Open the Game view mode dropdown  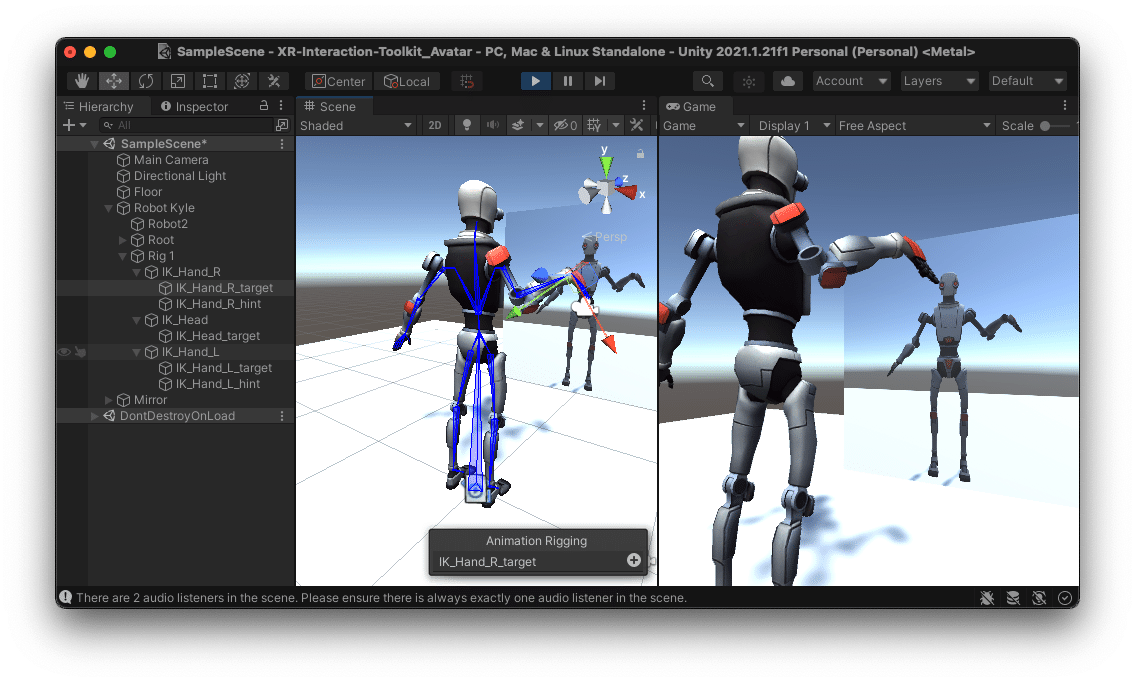704,125
